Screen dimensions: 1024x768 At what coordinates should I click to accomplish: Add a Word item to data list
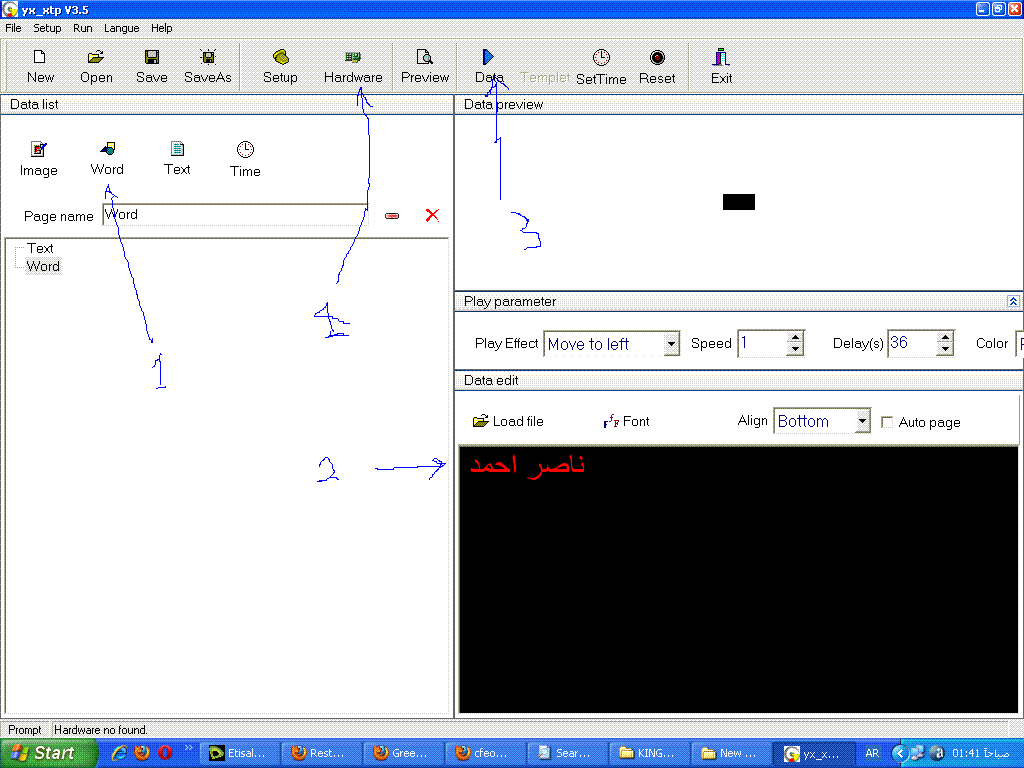[x=107, y=159]
